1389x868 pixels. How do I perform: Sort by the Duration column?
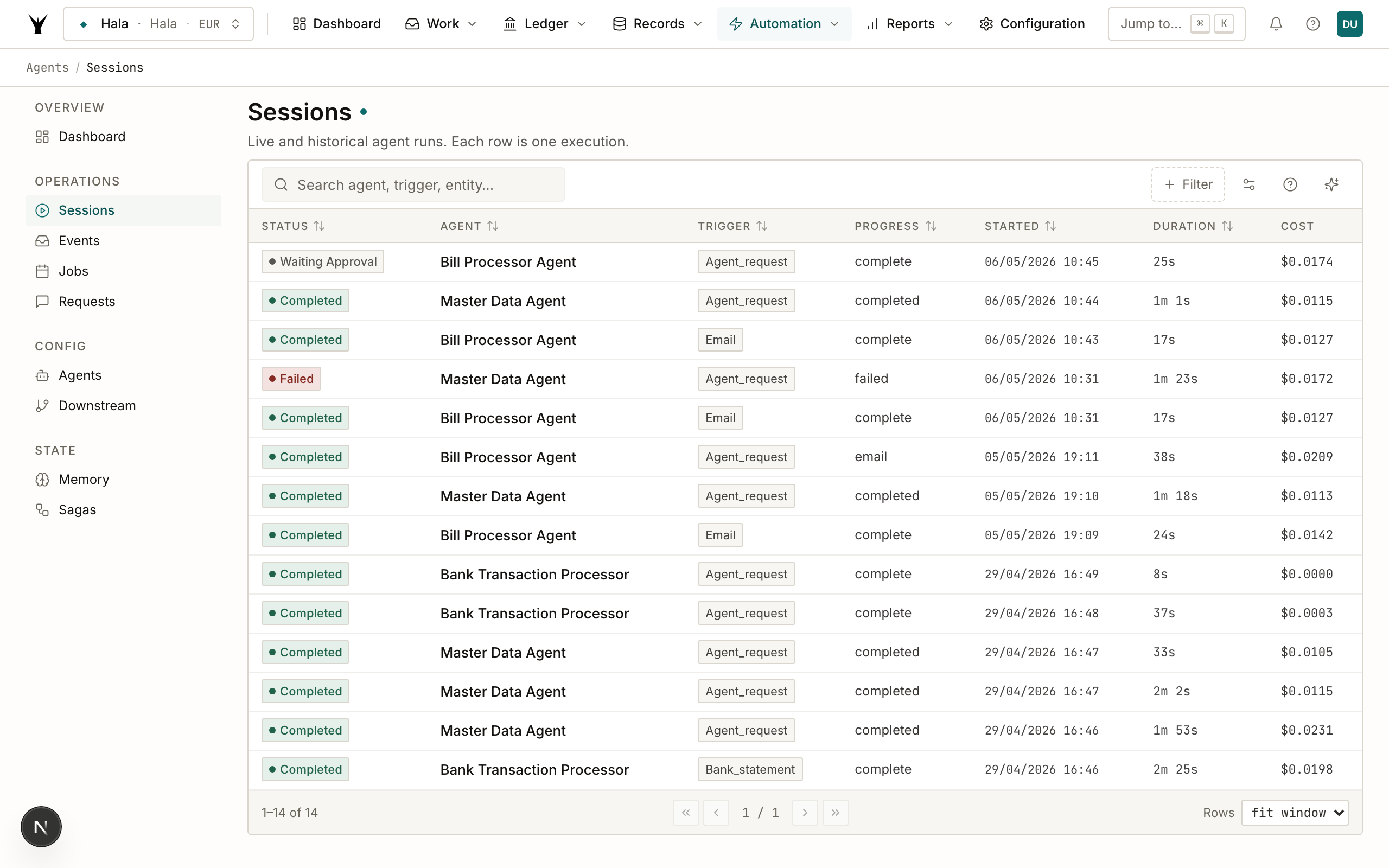[x=1193, y=226]
